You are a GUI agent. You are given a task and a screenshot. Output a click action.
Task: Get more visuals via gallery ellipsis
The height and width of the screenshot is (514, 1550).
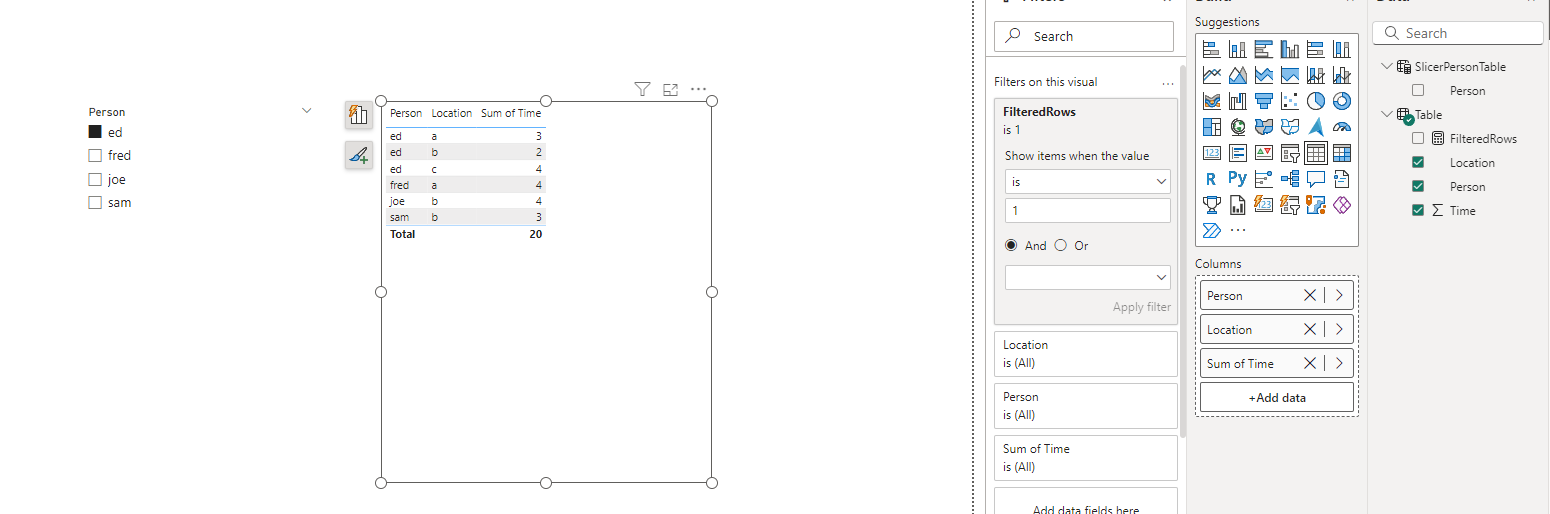point(1238,230)
